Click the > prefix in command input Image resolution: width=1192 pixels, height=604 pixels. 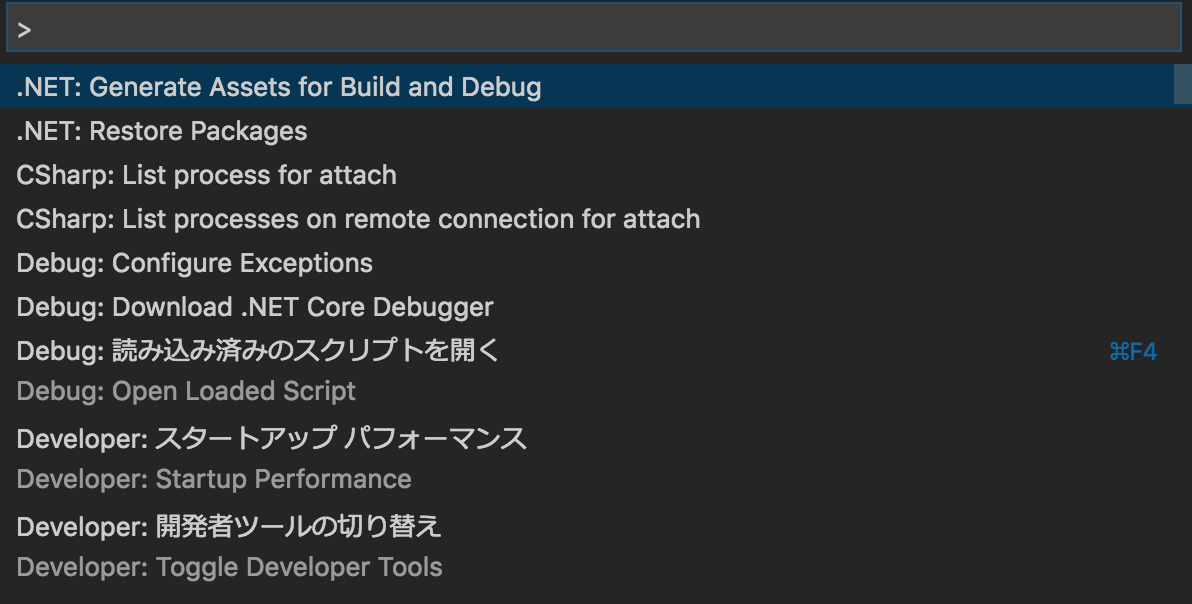point(24,30)
